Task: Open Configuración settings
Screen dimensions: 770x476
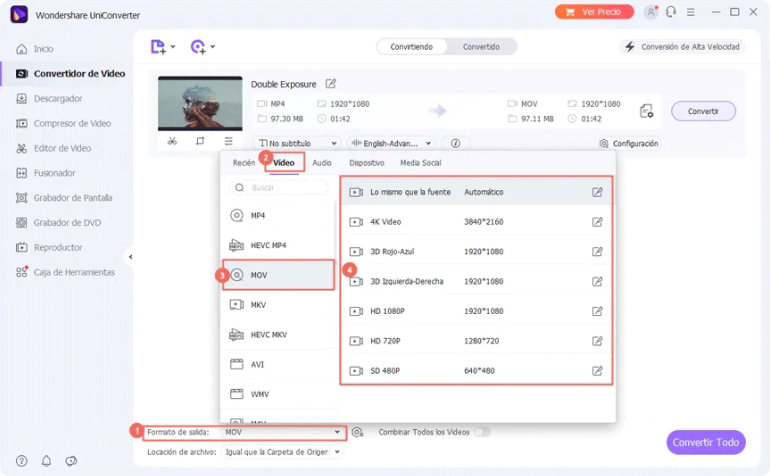Action: point(629,143)
